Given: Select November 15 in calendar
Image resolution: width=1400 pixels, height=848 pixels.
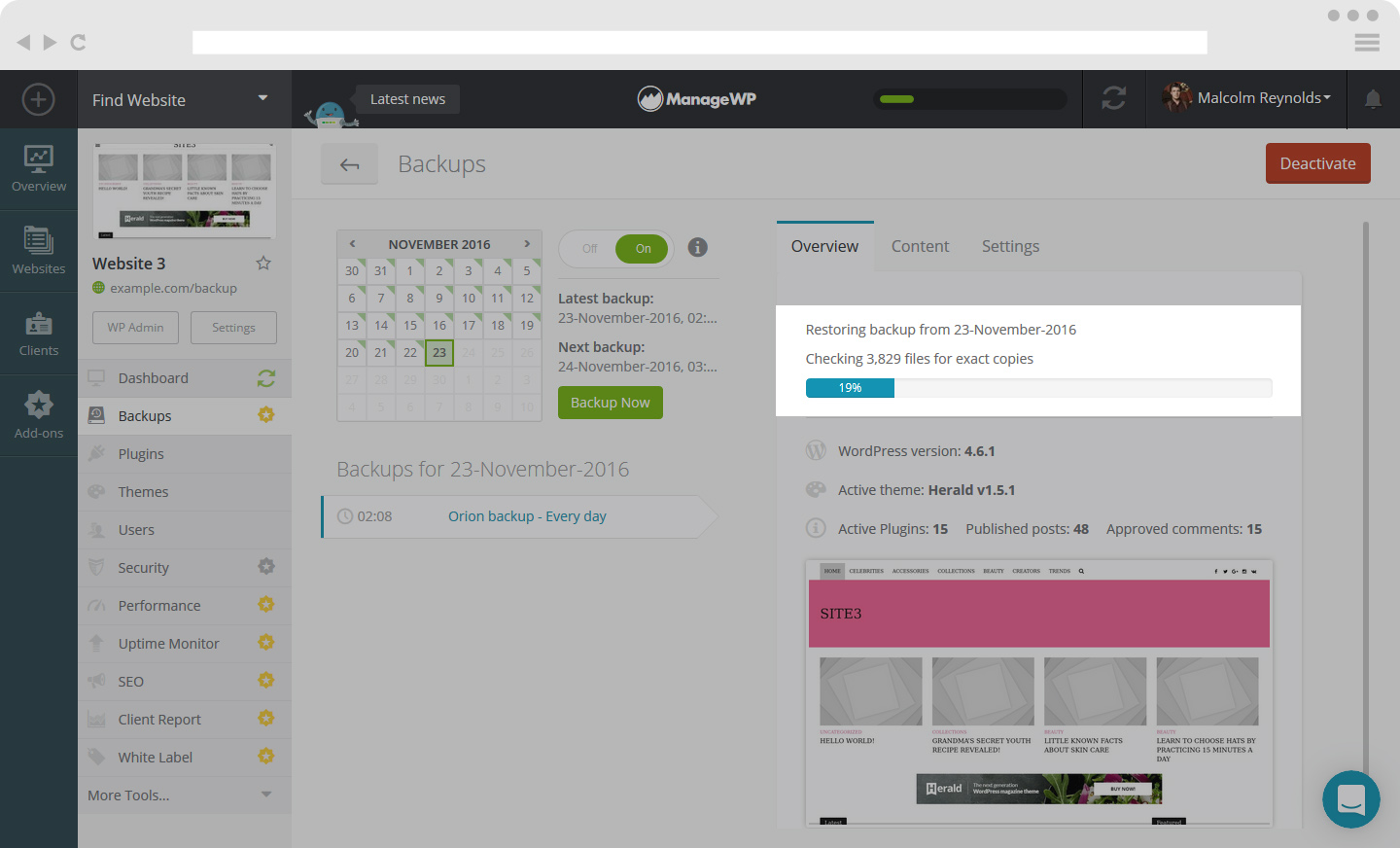Looking at the screenshot, I should (x=410, y=326).
